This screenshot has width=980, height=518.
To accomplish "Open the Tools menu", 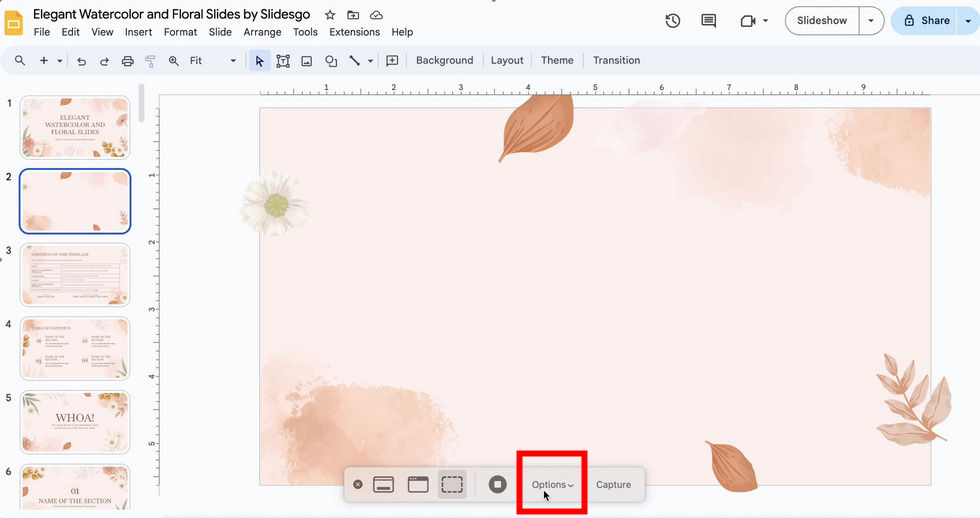I will pos(305,32).
